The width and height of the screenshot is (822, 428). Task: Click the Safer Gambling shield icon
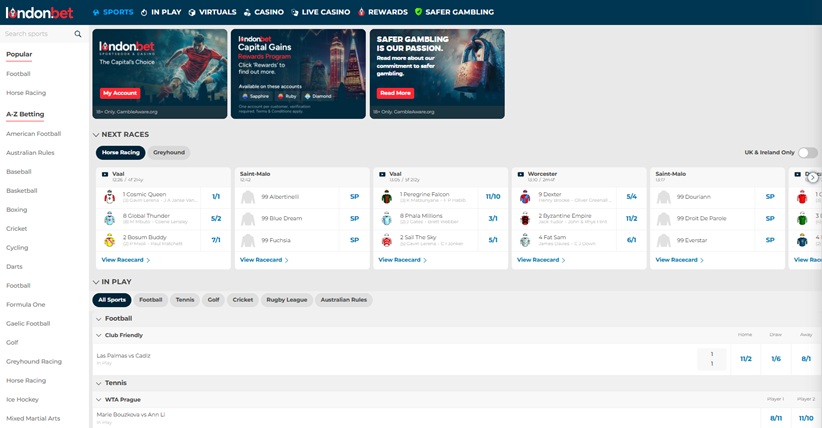click(418, 12)
